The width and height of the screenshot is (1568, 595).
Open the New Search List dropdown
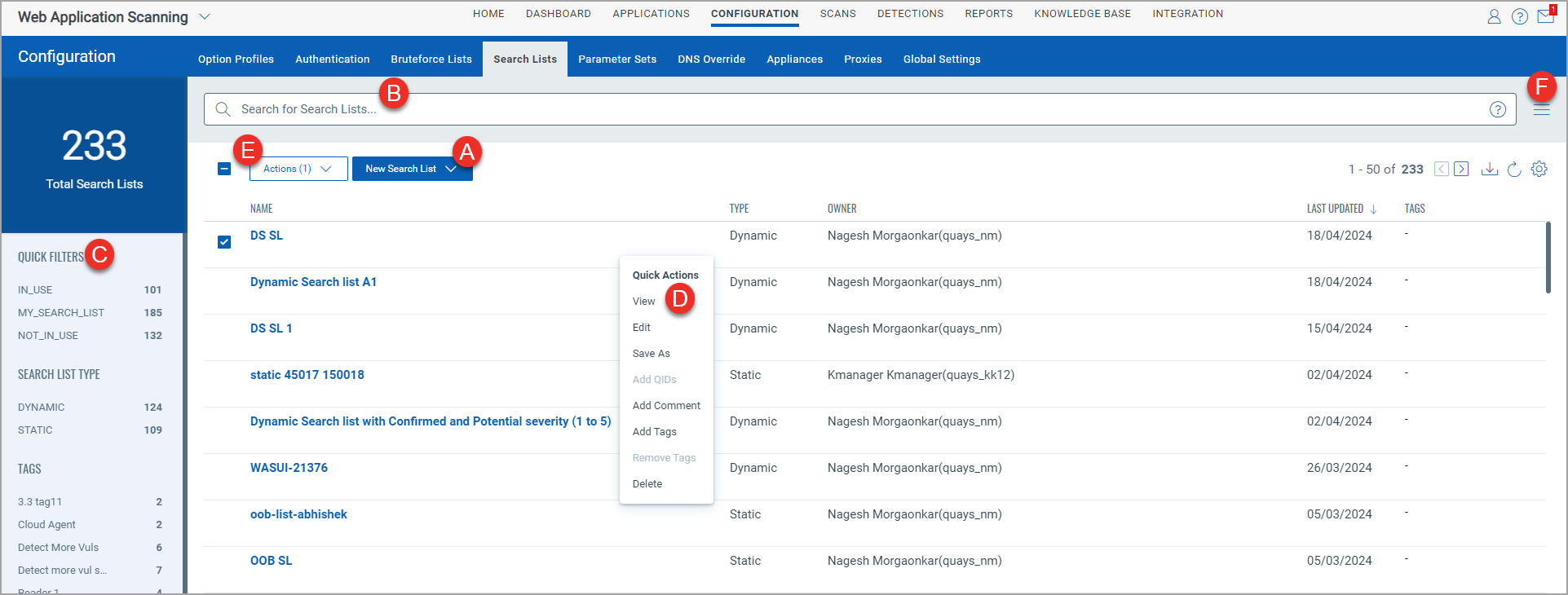coord(412,169)
